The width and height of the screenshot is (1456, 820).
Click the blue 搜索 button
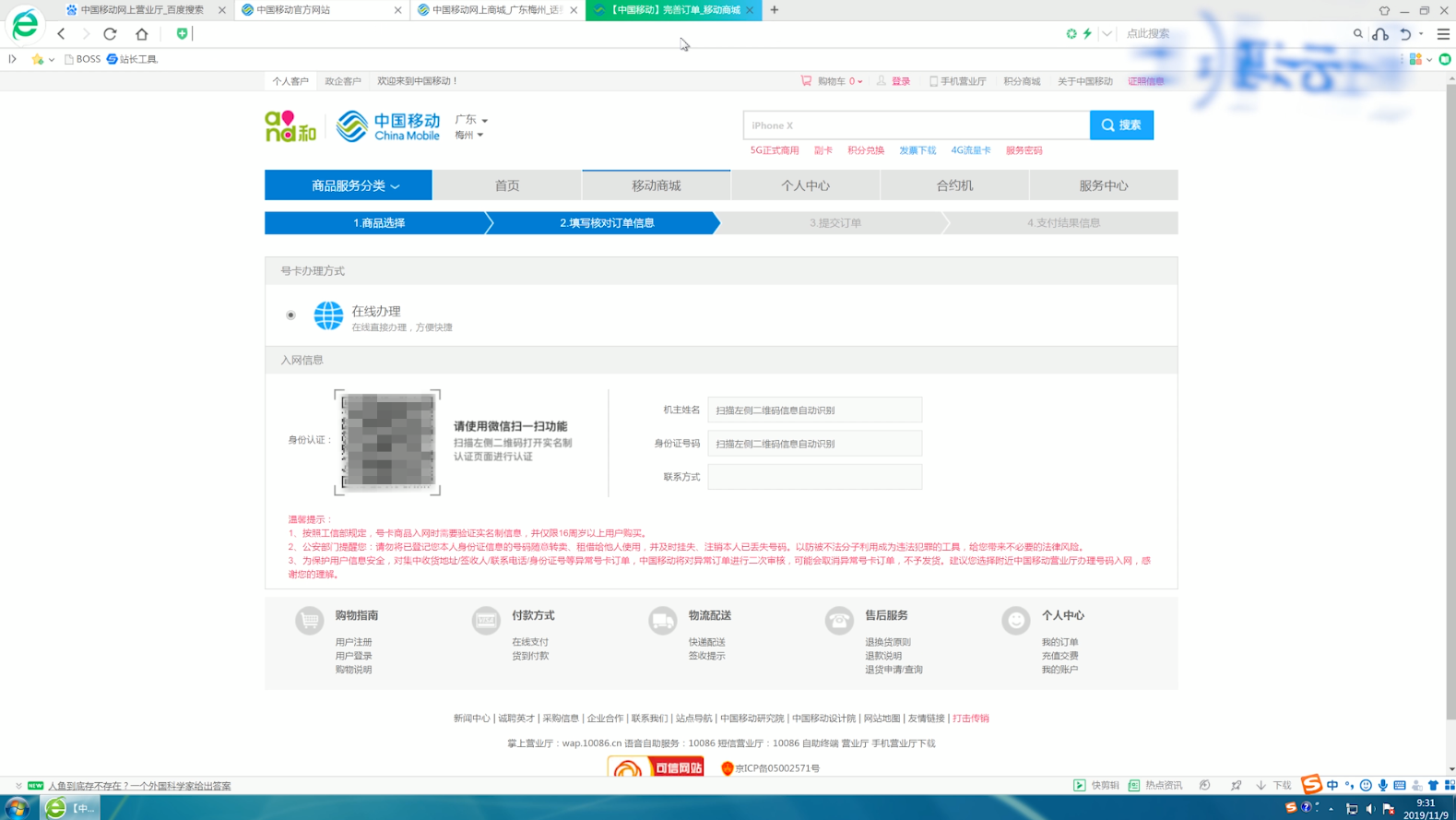pos(1121,125)
